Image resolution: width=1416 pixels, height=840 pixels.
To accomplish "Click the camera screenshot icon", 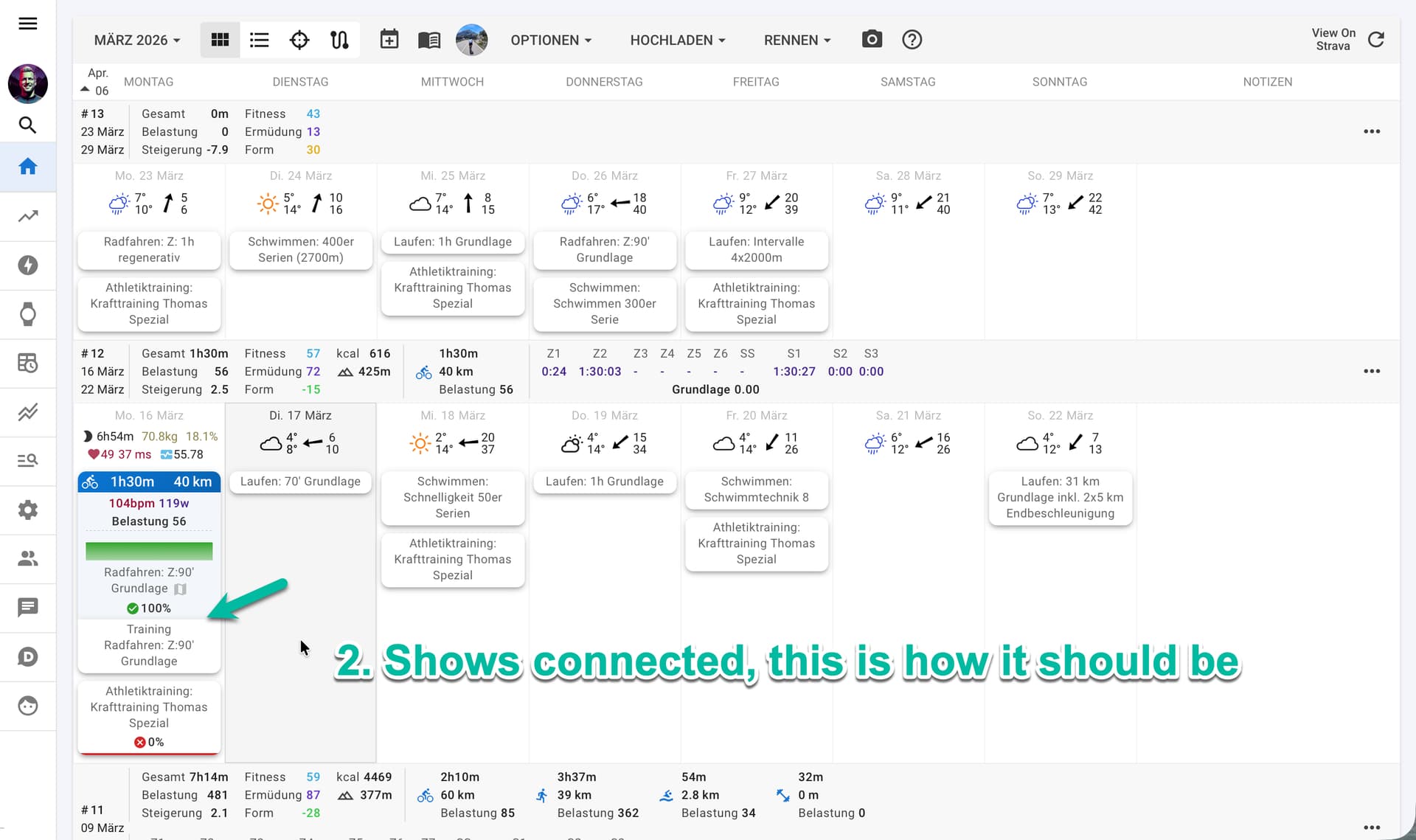I will [x=872, y=40].
